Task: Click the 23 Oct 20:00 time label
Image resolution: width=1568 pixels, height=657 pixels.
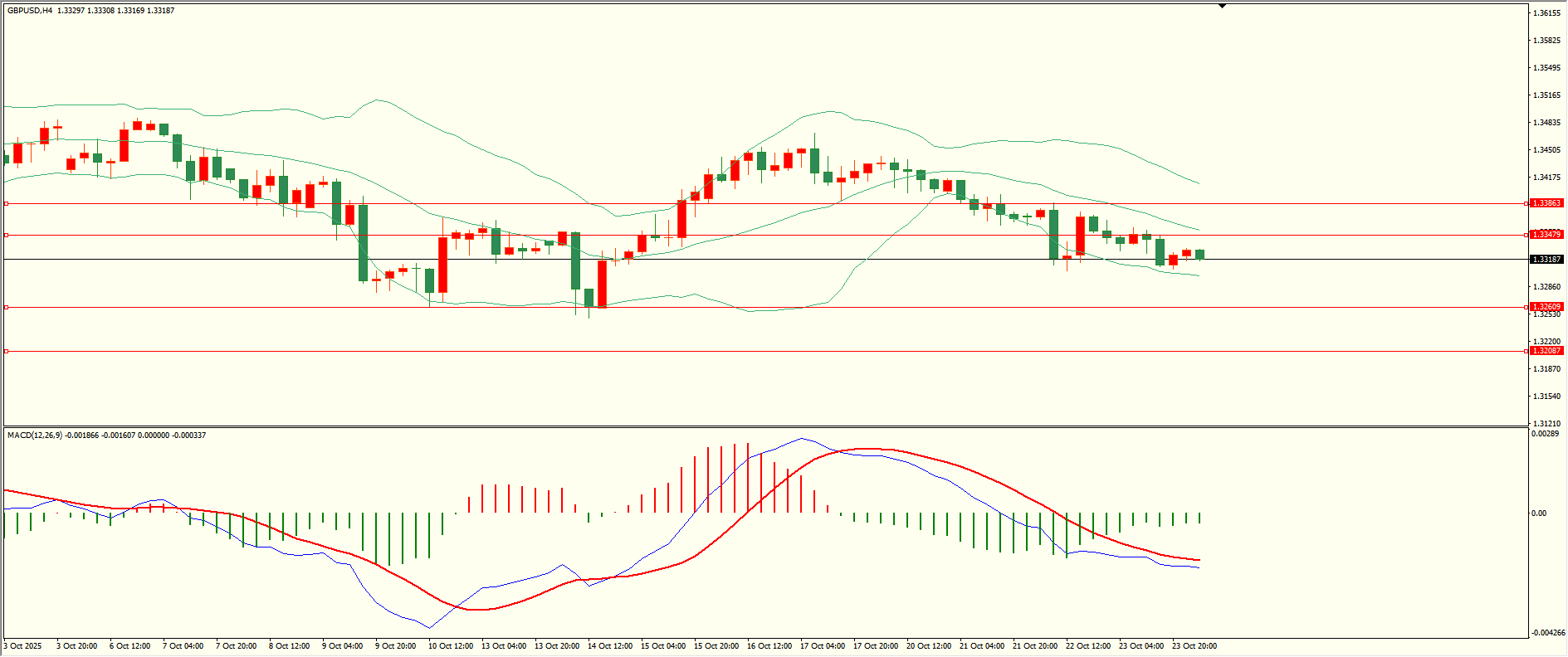Action: tap(1194, 646)
